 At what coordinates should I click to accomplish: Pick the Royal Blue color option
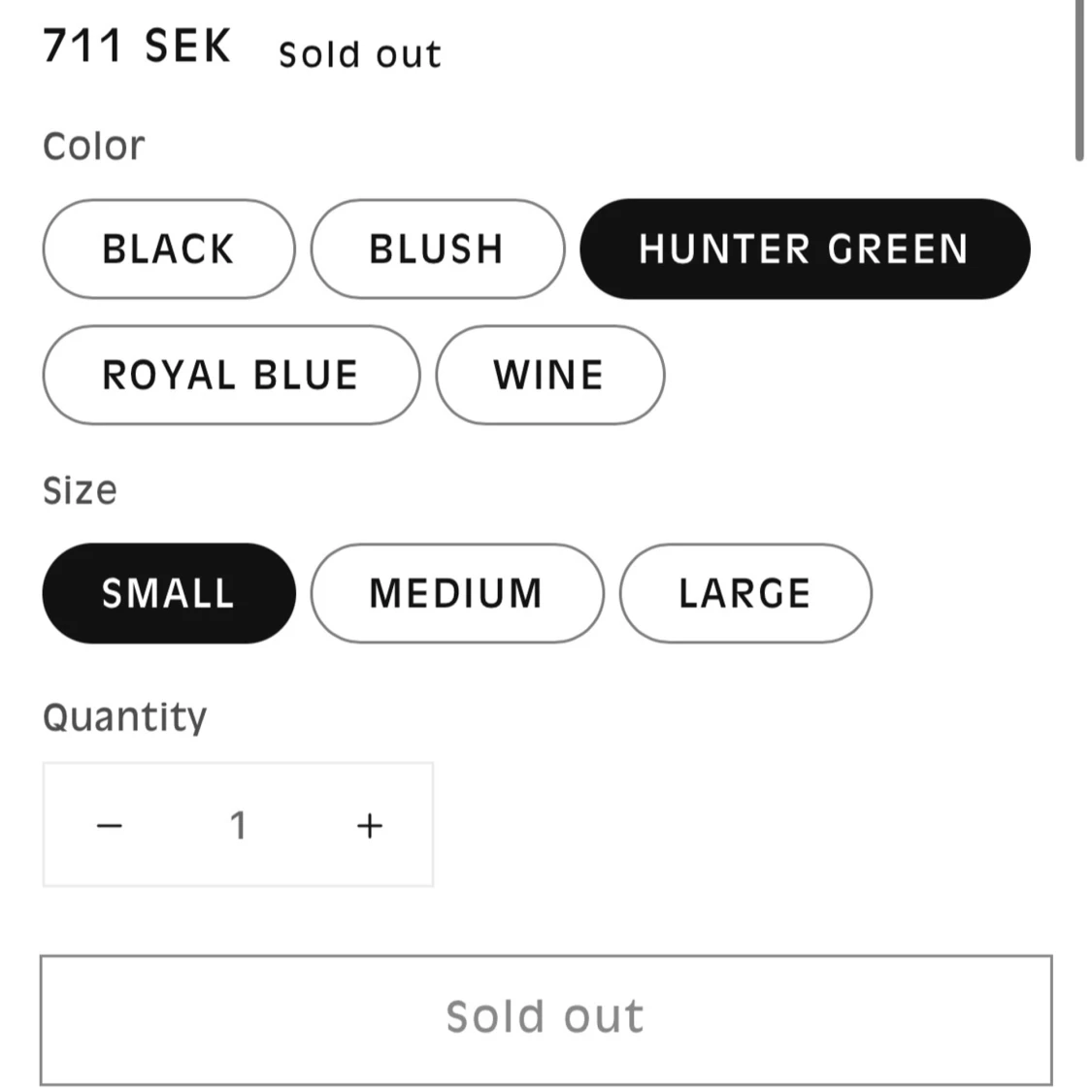[x=231, y=376]
